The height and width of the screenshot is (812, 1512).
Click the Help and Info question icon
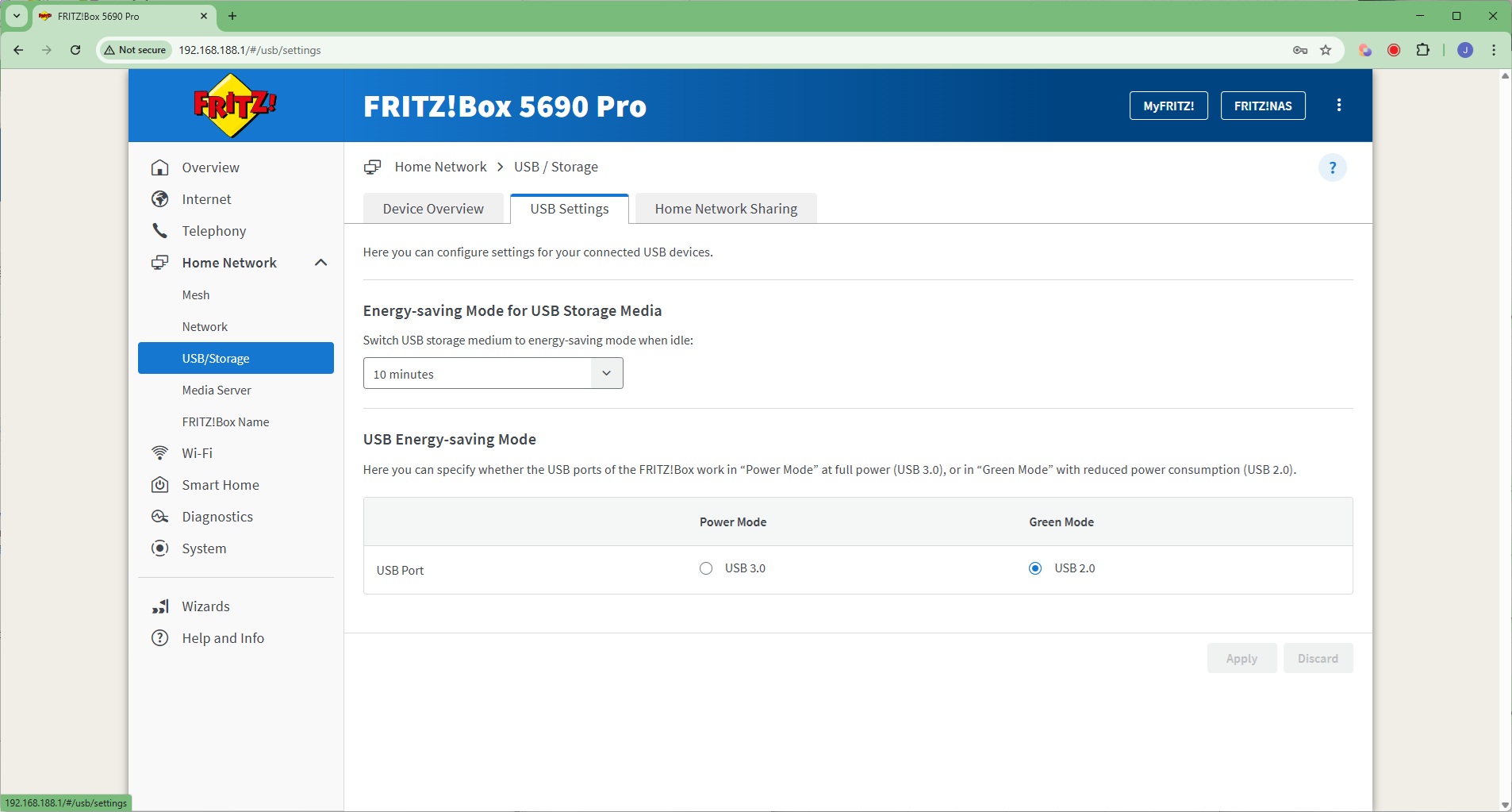[160, 638]
